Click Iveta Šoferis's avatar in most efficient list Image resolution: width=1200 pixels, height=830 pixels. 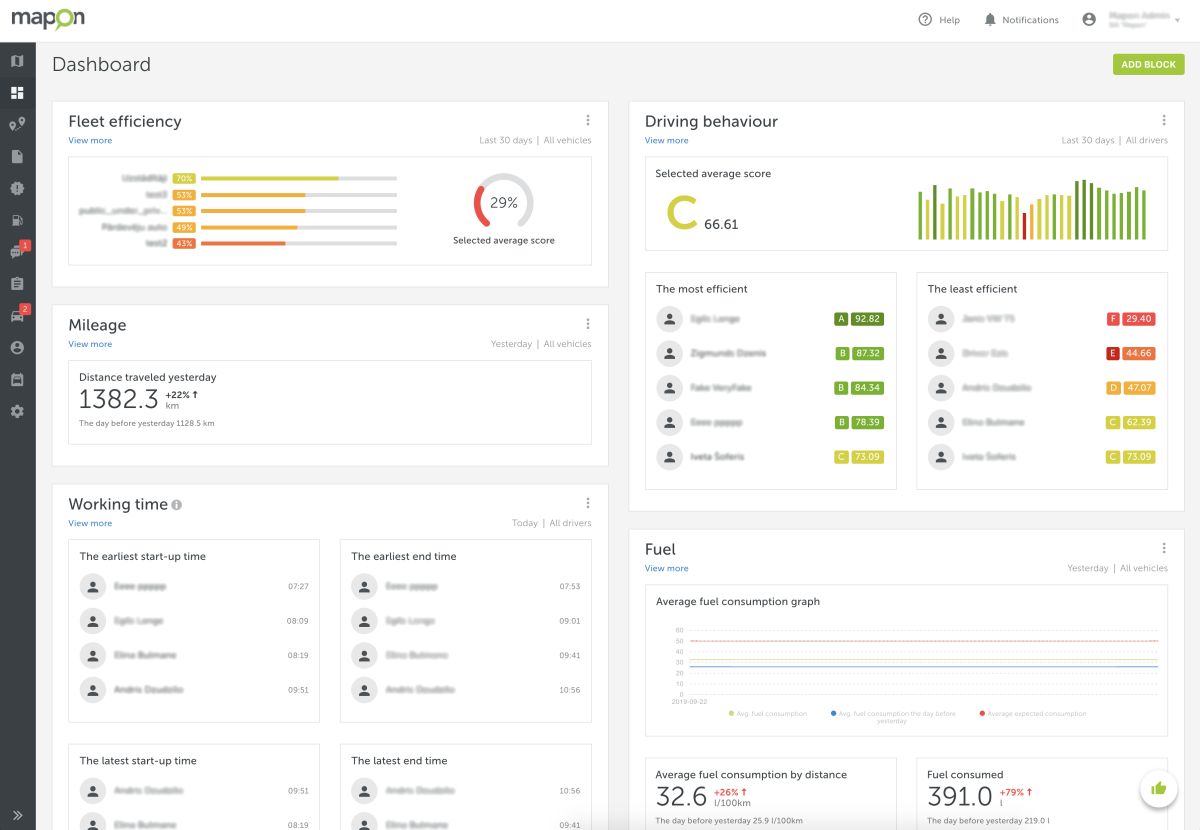click(x=669, y=456)
